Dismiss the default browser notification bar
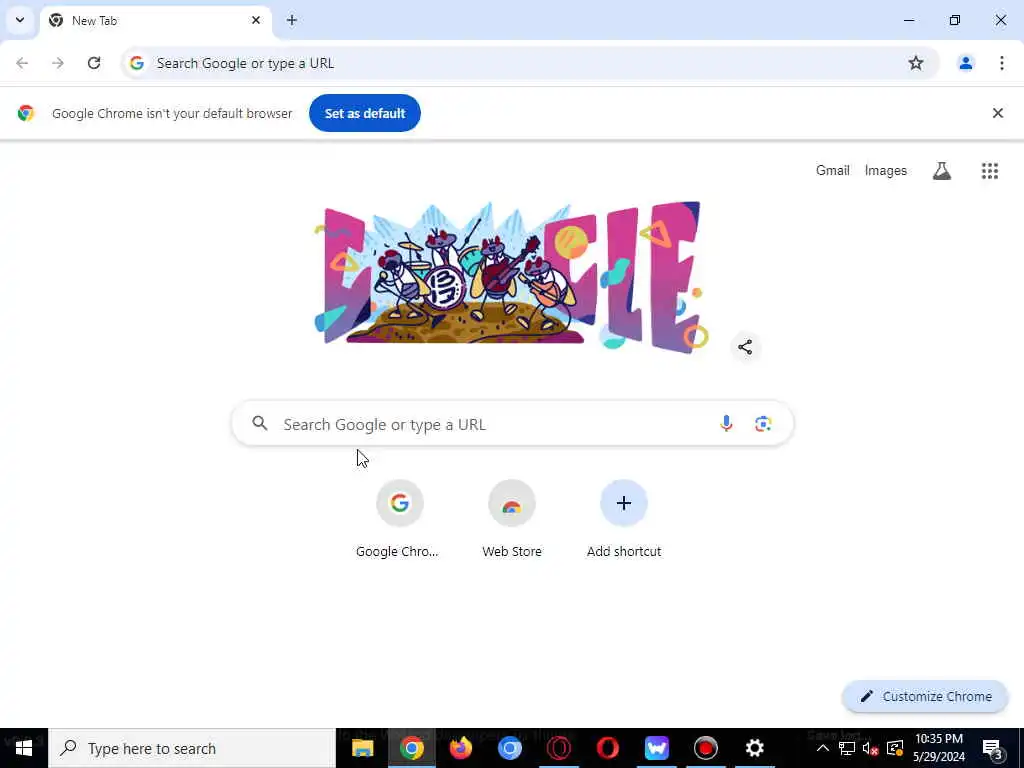1024x768 pixels. (997, 113)
